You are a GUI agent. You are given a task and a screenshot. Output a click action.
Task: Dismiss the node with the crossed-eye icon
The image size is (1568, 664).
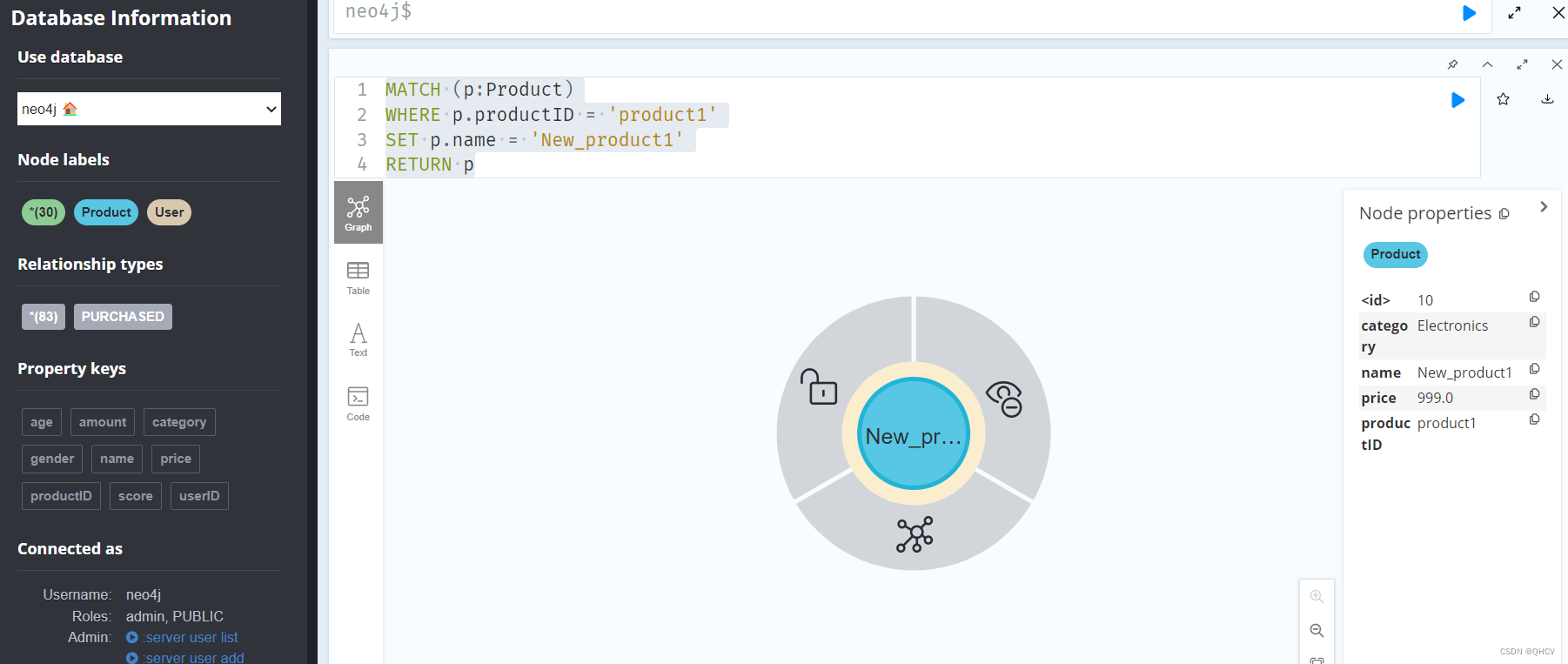tap(1004, 399)
